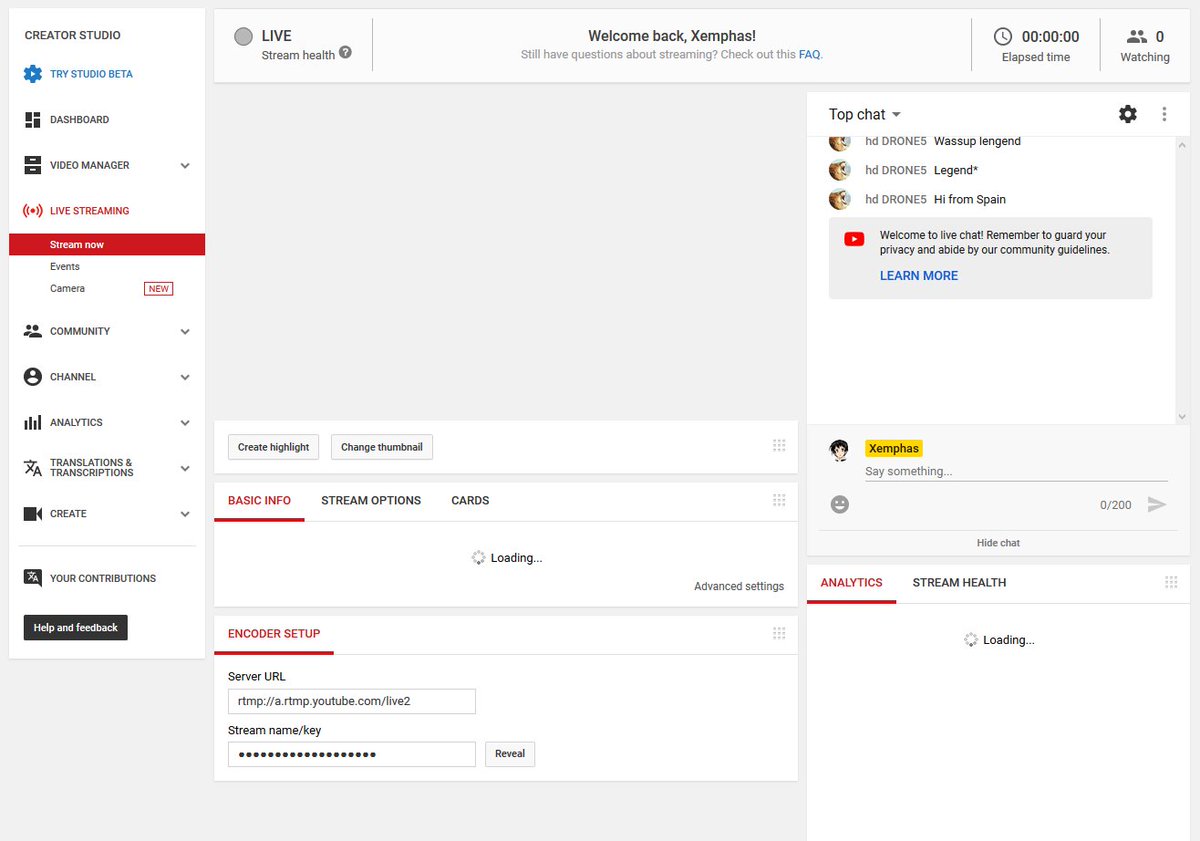Click the Server URL field

point(352,701)
